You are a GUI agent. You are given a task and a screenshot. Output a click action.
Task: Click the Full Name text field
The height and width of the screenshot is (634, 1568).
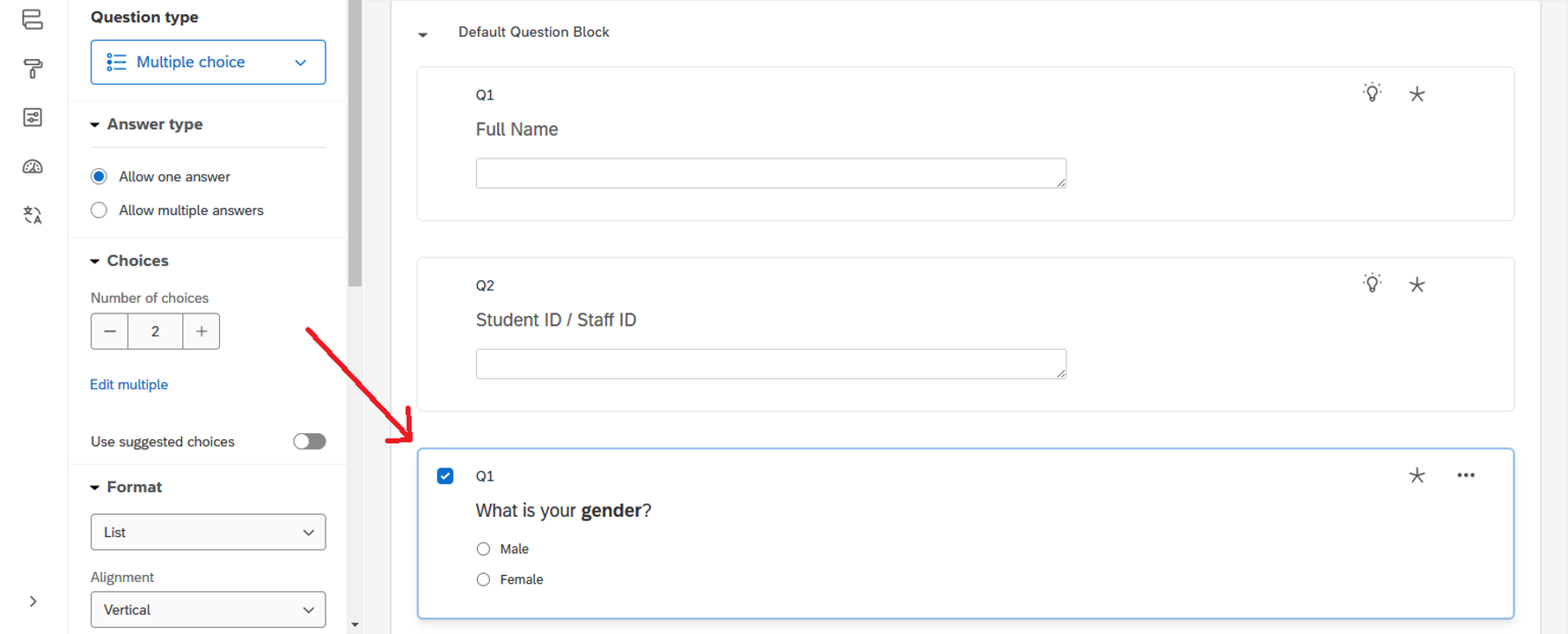(x=770, y=173)
